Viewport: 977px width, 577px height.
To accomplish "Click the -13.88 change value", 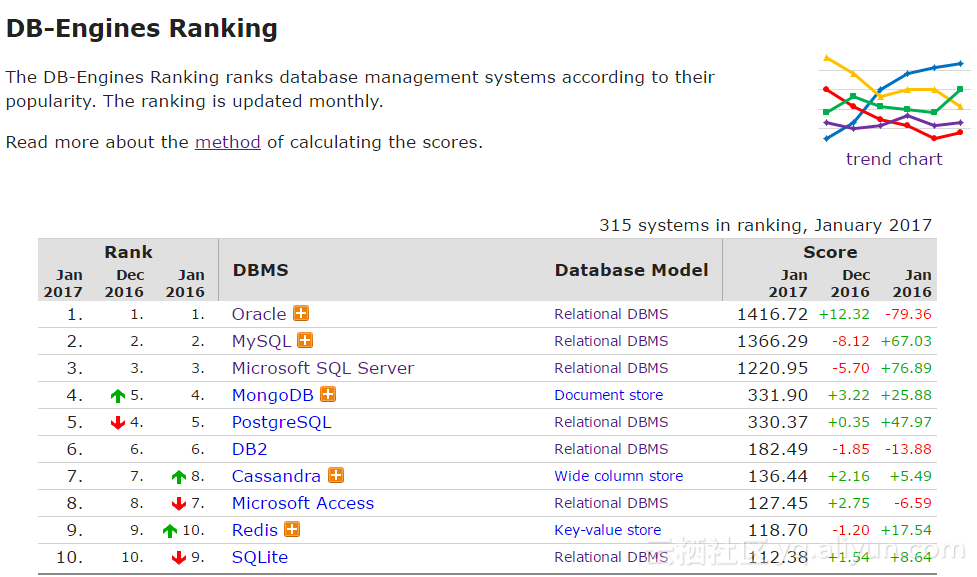I will 908,449.
